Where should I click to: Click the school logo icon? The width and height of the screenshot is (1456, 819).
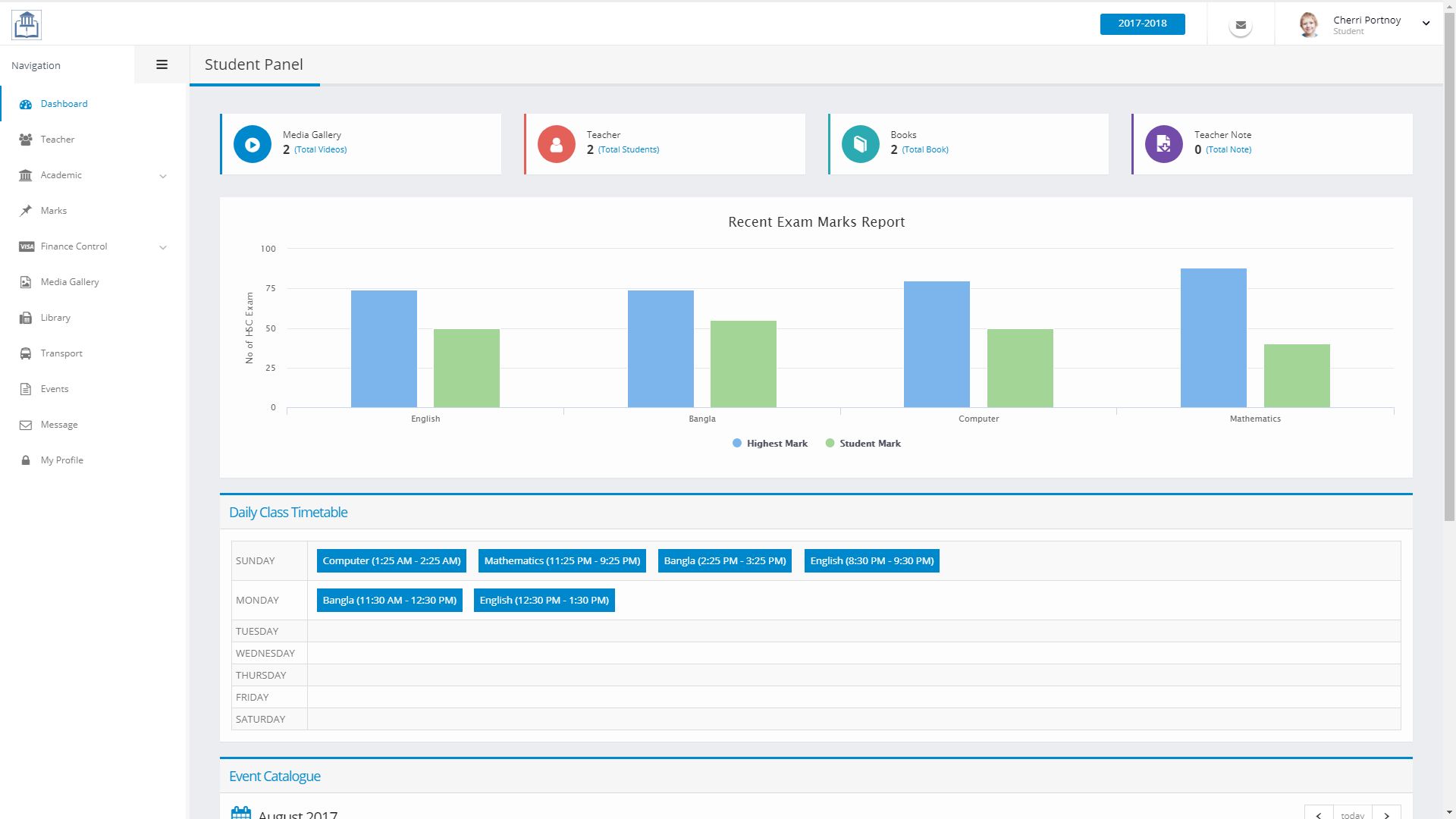[27, 24]
